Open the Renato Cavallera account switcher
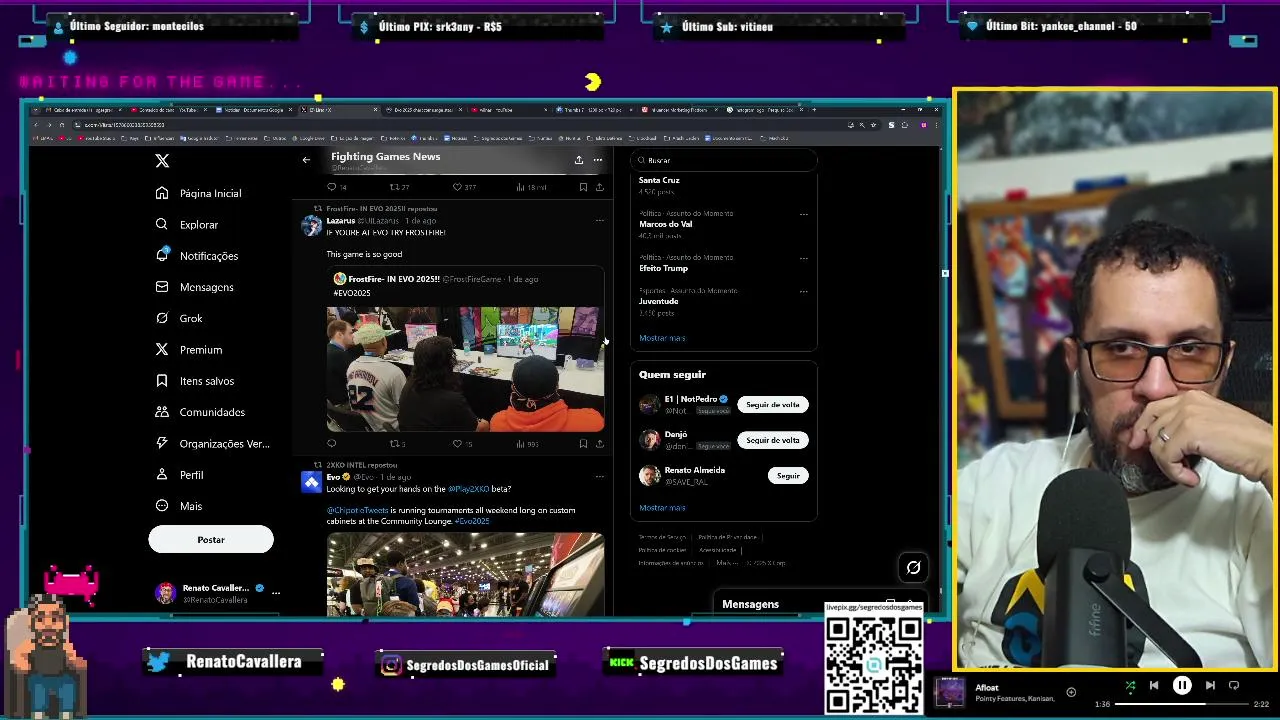This screenshot has width=1280, height=720. (x=219, y=593)
